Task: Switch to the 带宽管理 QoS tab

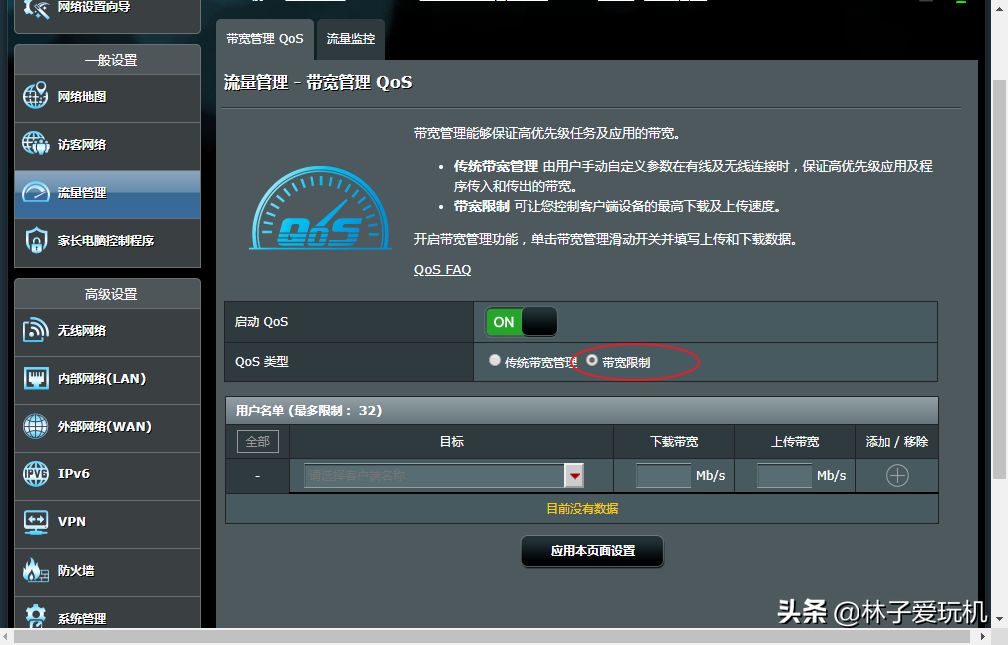Action: click(265, 39)
